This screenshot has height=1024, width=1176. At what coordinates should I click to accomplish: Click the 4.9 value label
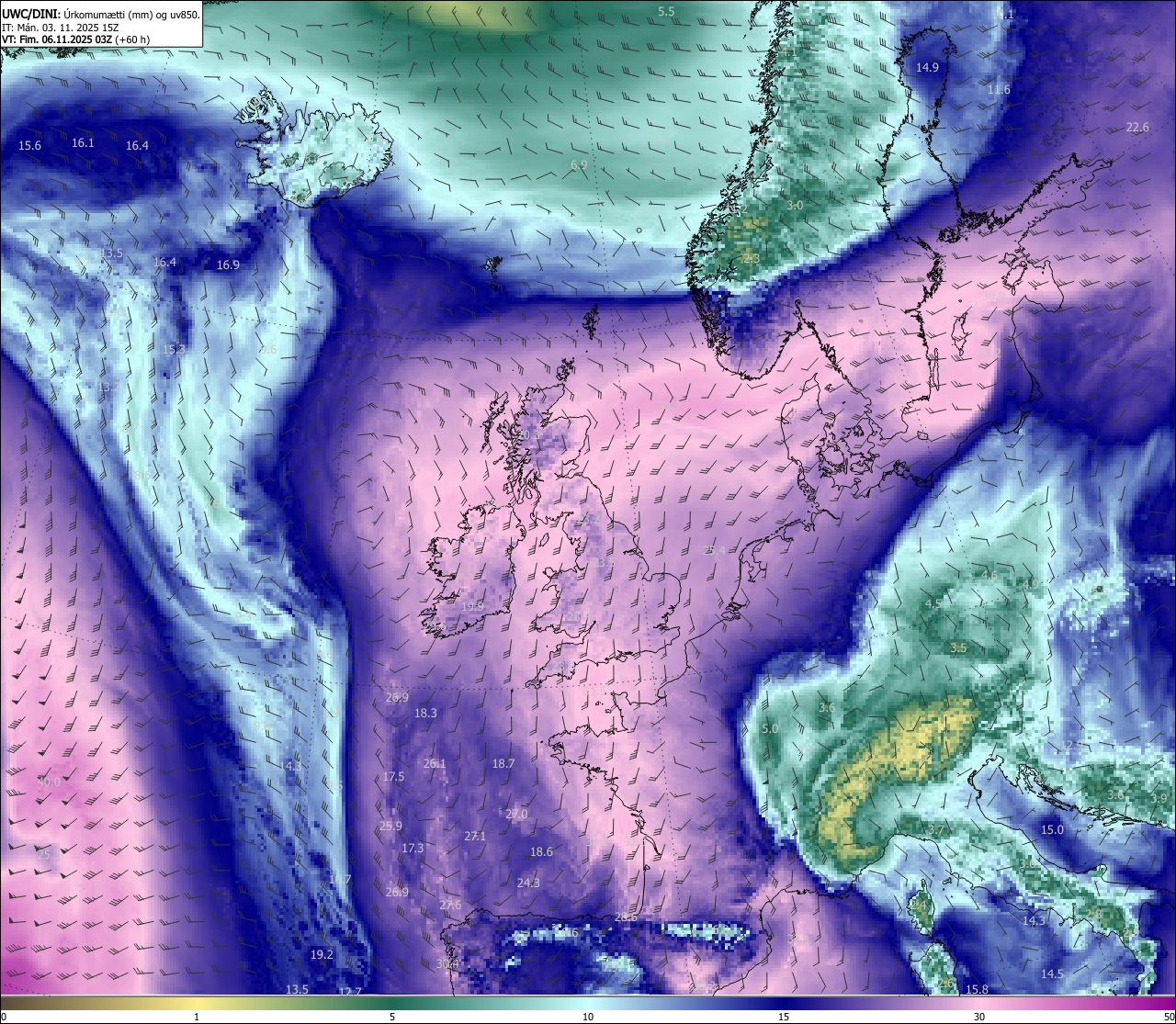(1032, 584)
